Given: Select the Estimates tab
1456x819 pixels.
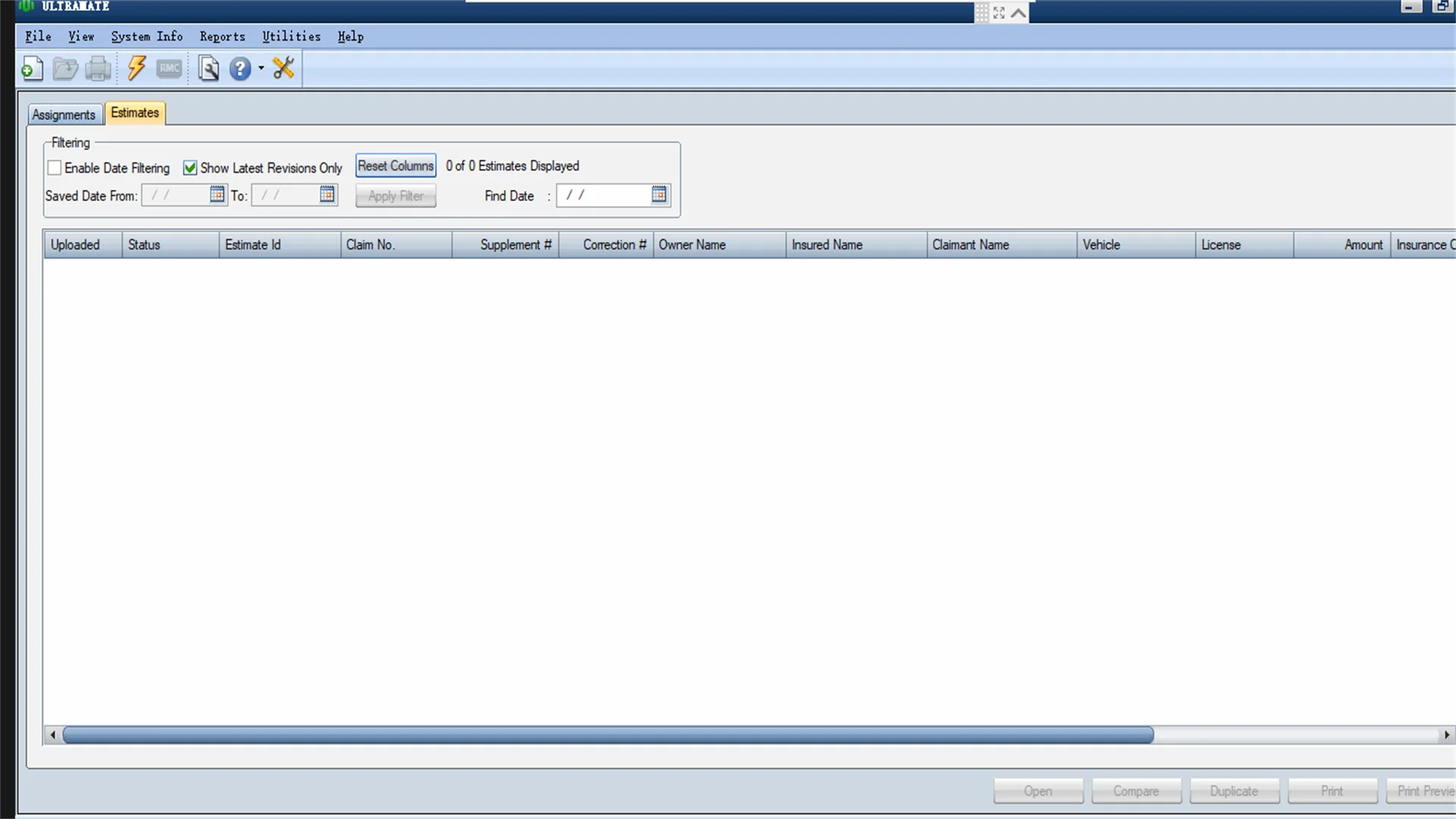Looking at the screenshot, I should (x=135, y=113).
